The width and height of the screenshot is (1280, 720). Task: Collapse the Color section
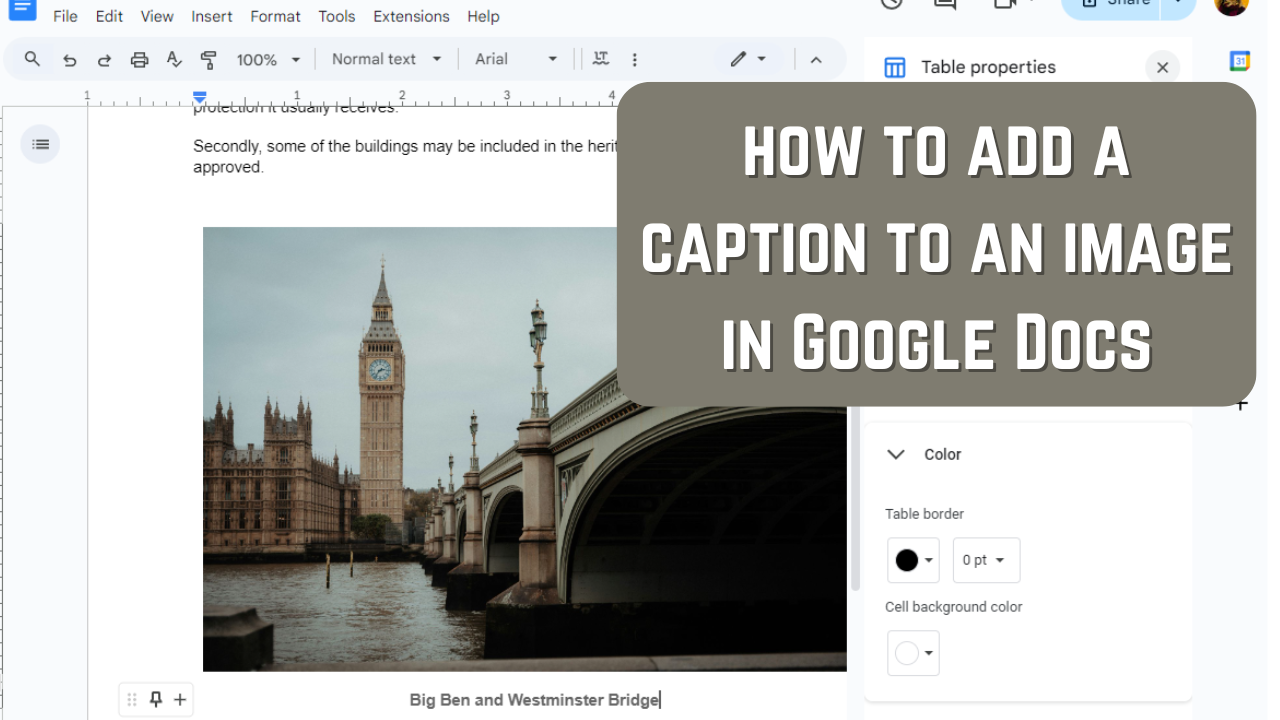[896, 454]
